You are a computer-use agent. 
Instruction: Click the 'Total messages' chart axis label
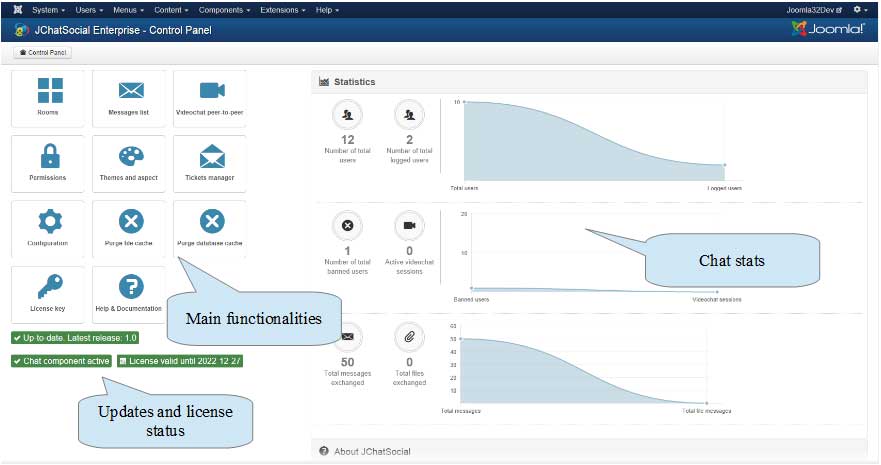coord(461,411)
